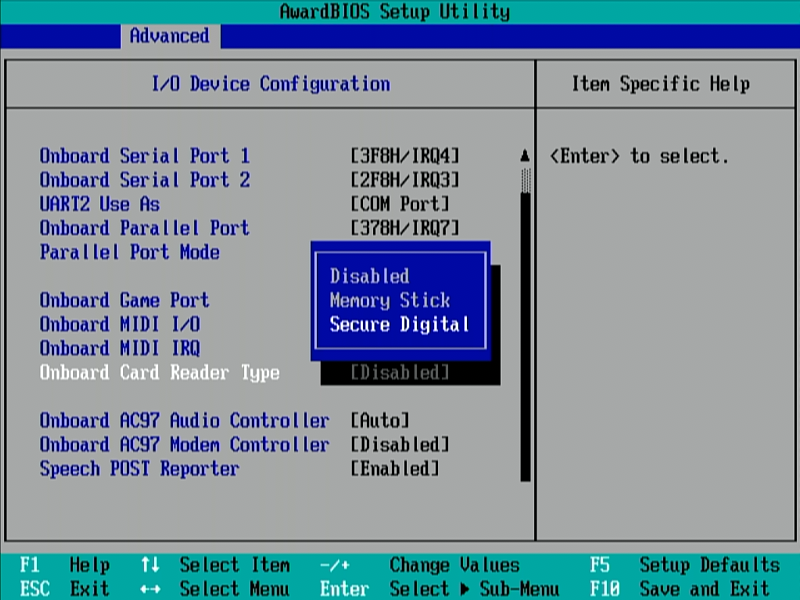Image resolution: width=800 pixels, height=600 pixels.
Task: Select Onboard Card Reader Type item
Action: click(160, 373)
